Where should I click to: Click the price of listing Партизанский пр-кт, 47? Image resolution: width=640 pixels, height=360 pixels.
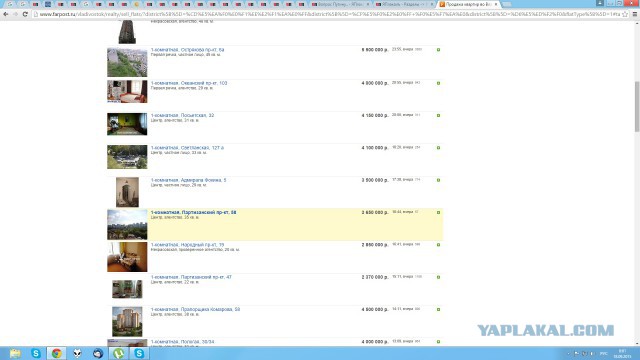(x=375, y=277)
